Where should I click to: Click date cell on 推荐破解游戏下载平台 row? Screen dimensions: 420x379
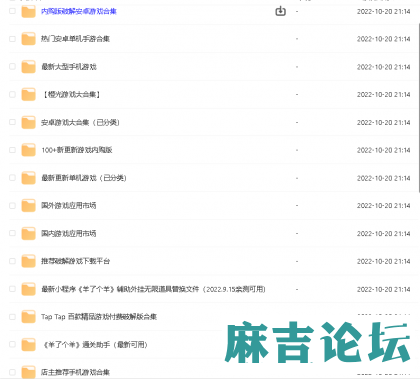(x=383, y=261)
